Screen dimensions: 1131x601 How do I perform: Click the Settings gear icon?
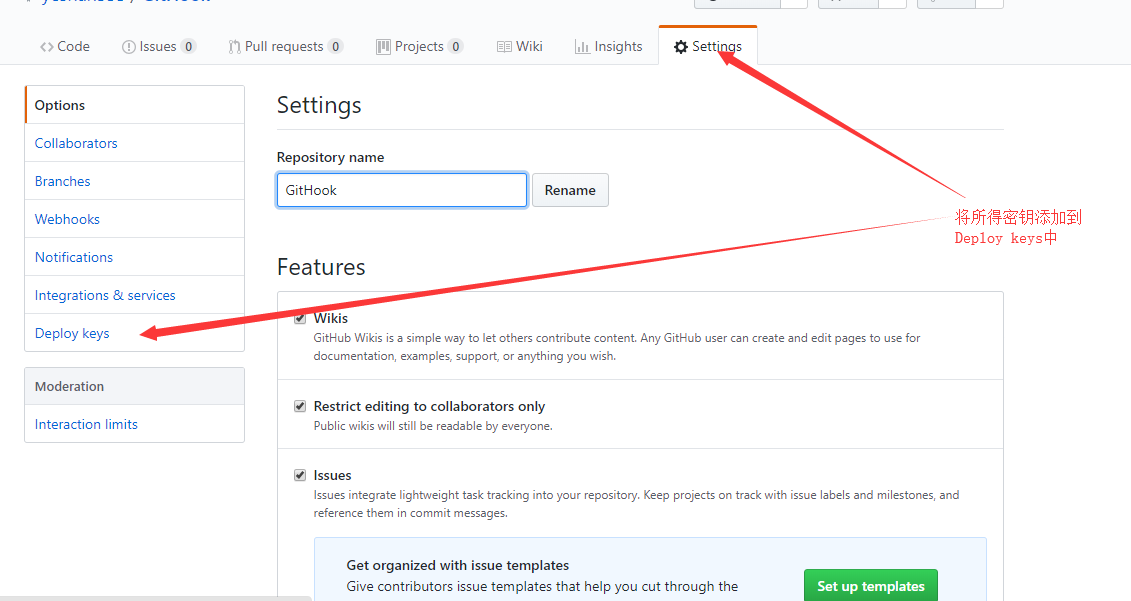click(680, 47)
